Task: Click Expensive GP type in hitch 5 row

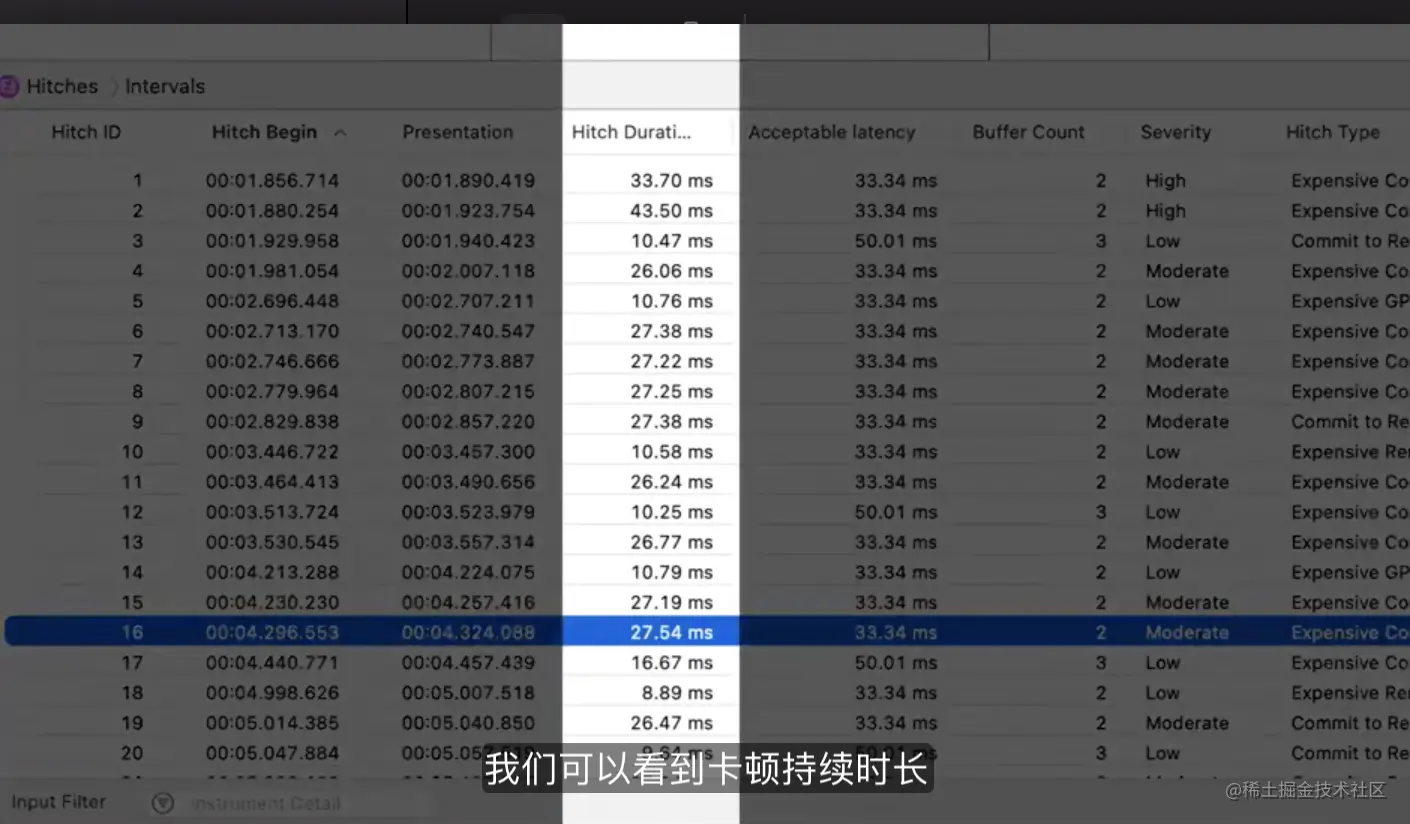Action: pyautogui.click(x=1350, y=301)
